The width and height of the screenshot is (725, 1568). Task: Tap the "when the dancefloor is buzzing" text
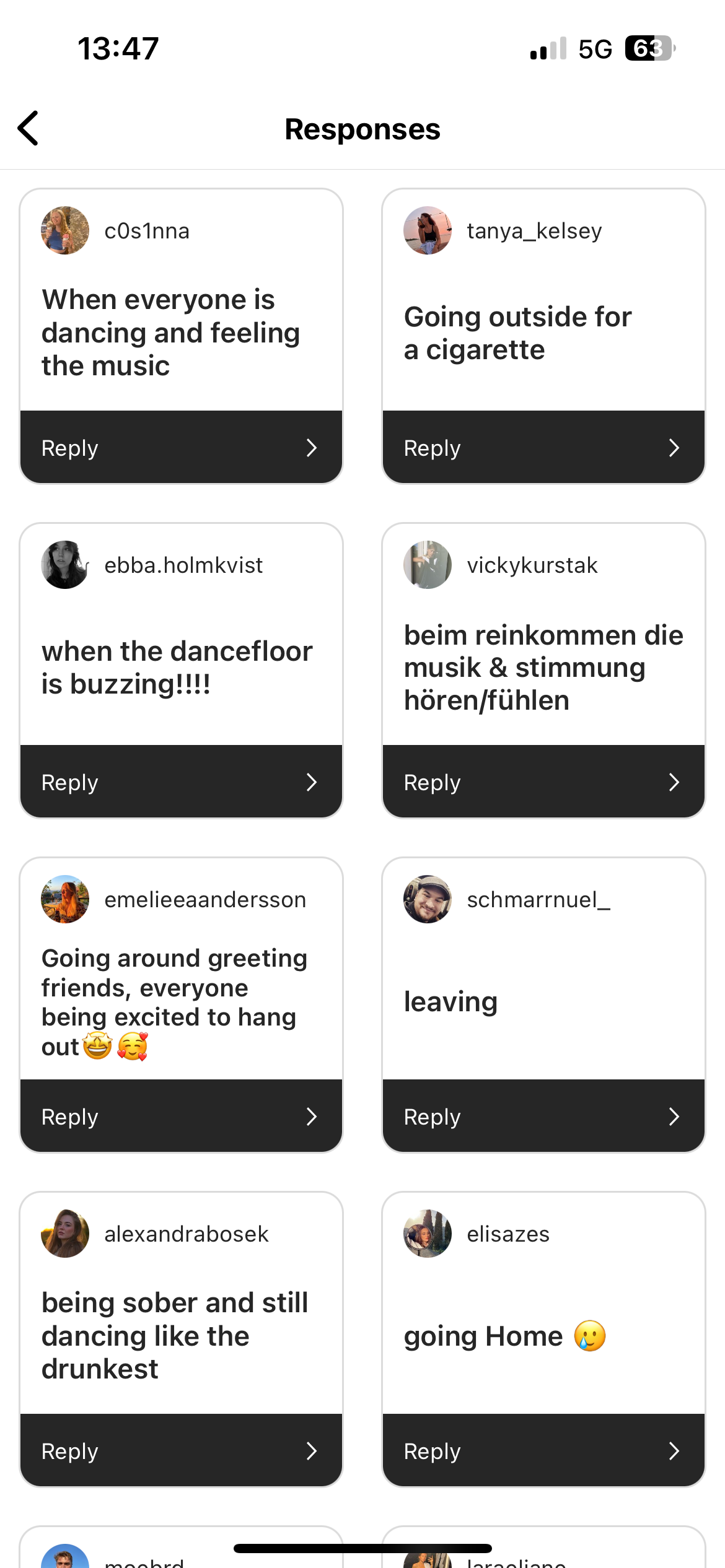point(177,668)
